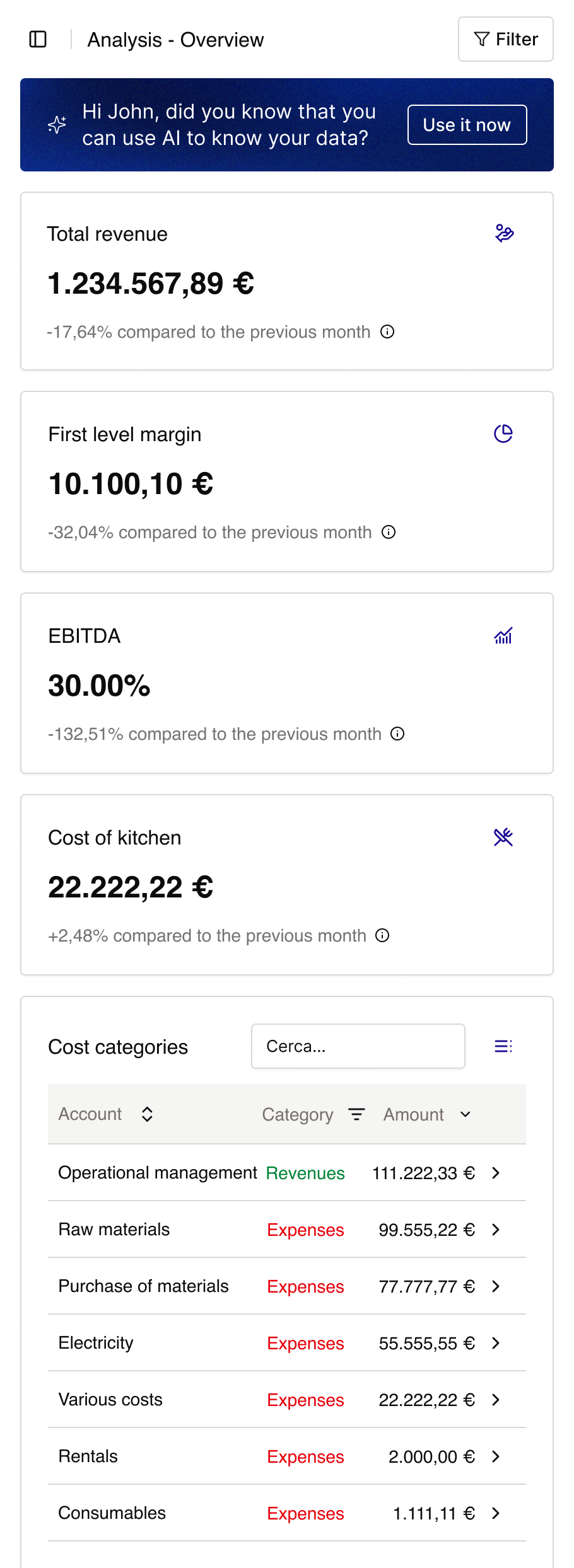Click the Account column header label

click(x=90, y=1114)
